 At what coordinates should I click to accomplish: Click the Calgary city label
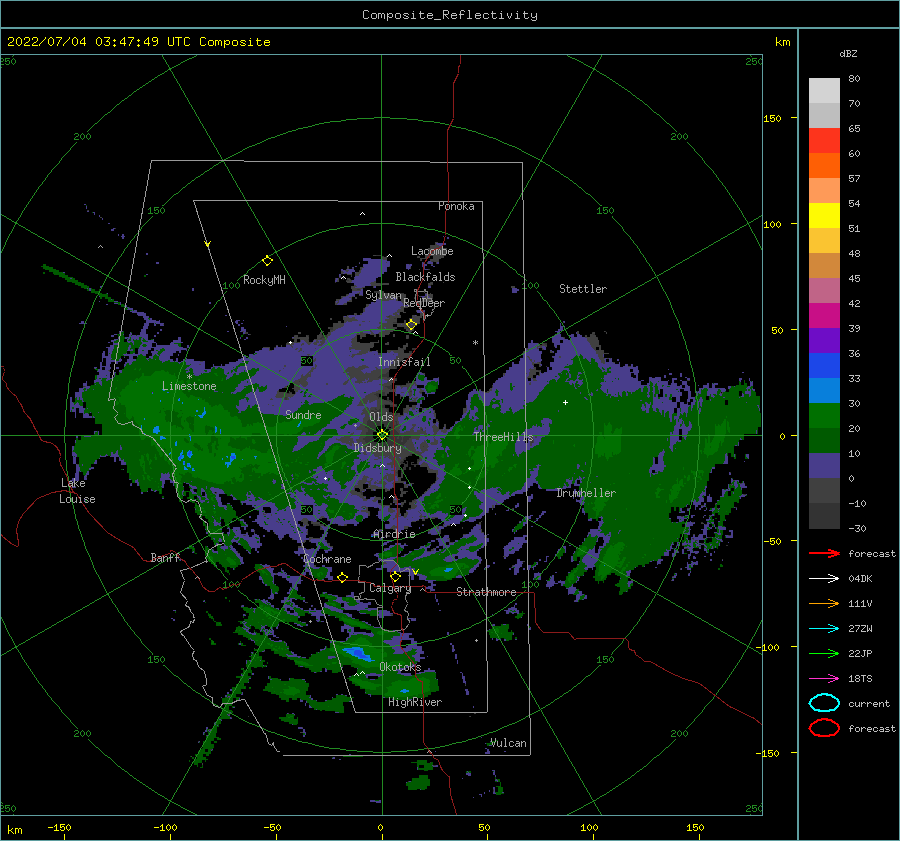390,588
